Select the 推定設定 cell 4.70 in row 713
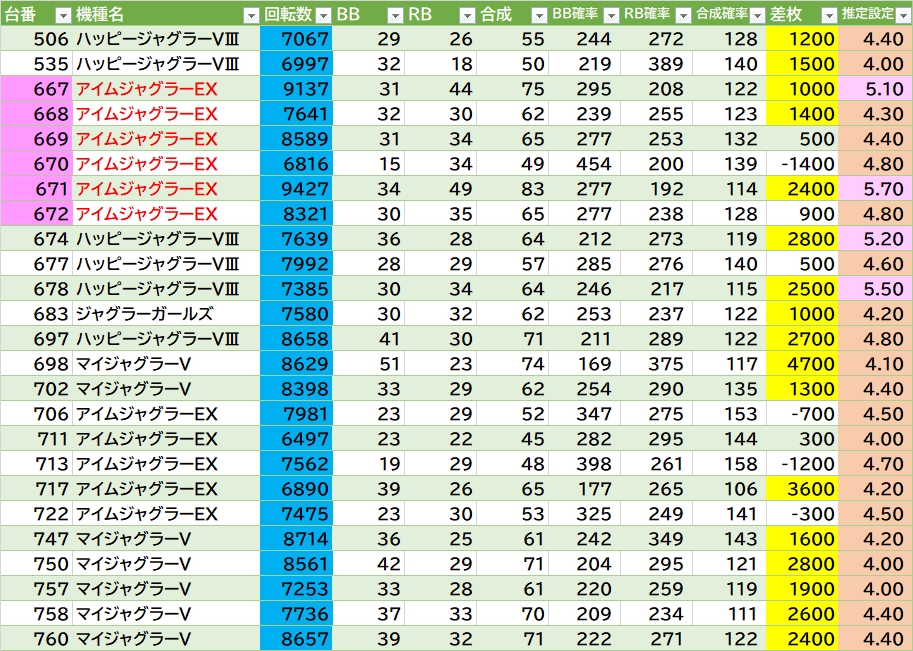Screen dimensions: 913x651 pyautogui.click(x=876, y=464)
